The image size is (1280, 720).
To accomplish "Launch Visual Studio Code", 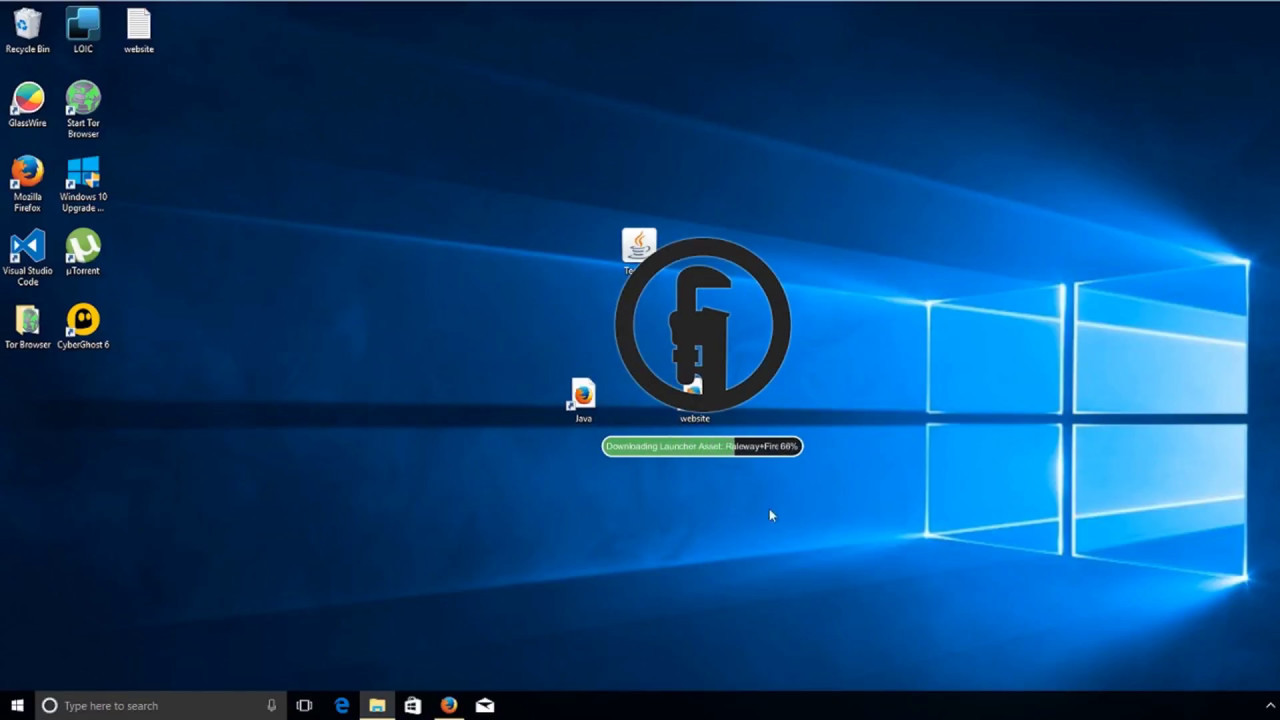I will click(x=27, y=247).
